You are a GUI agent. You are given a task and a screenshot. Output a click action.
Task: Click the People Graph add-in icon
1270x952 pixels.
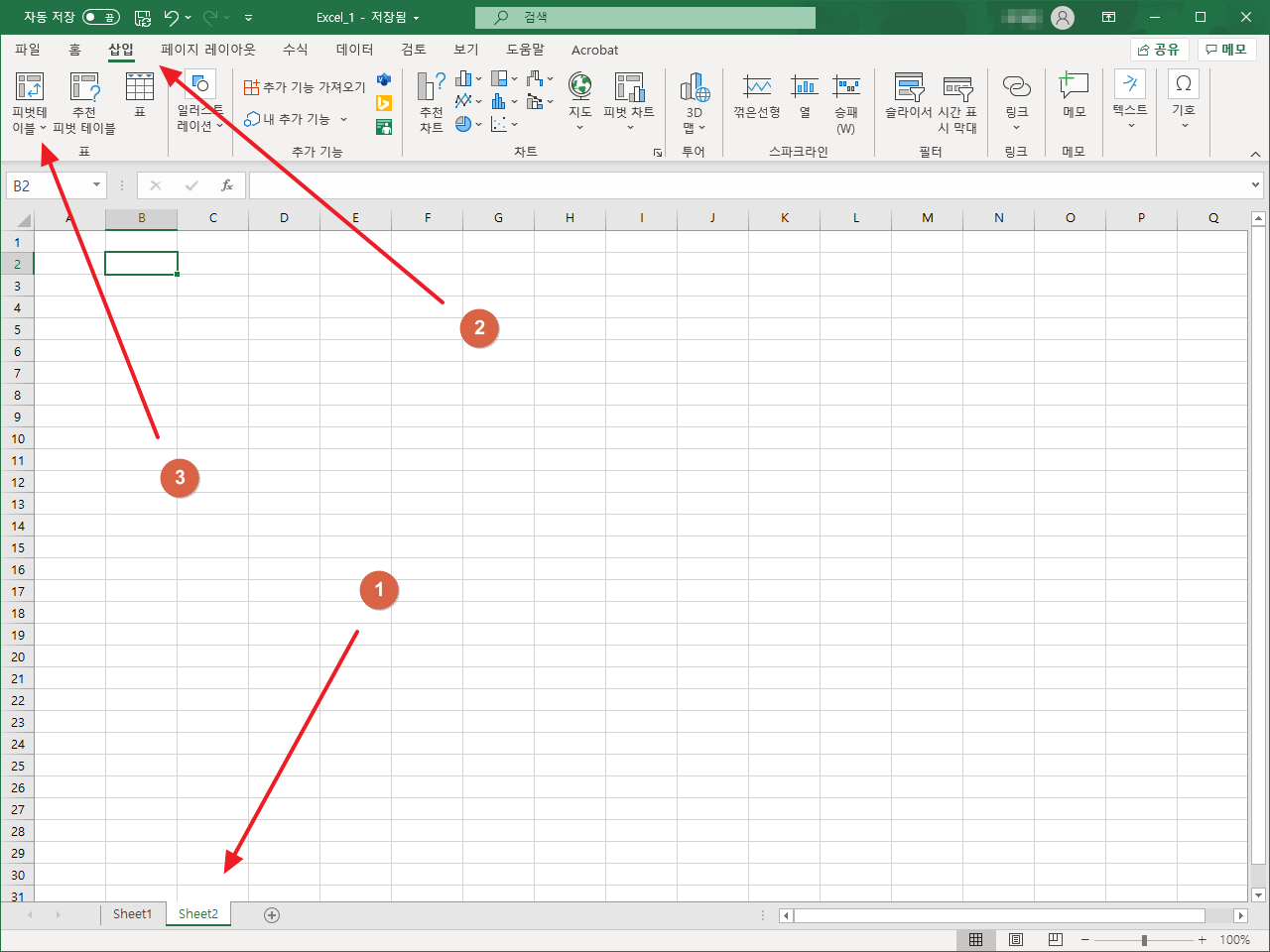click(x=384, y=126)
